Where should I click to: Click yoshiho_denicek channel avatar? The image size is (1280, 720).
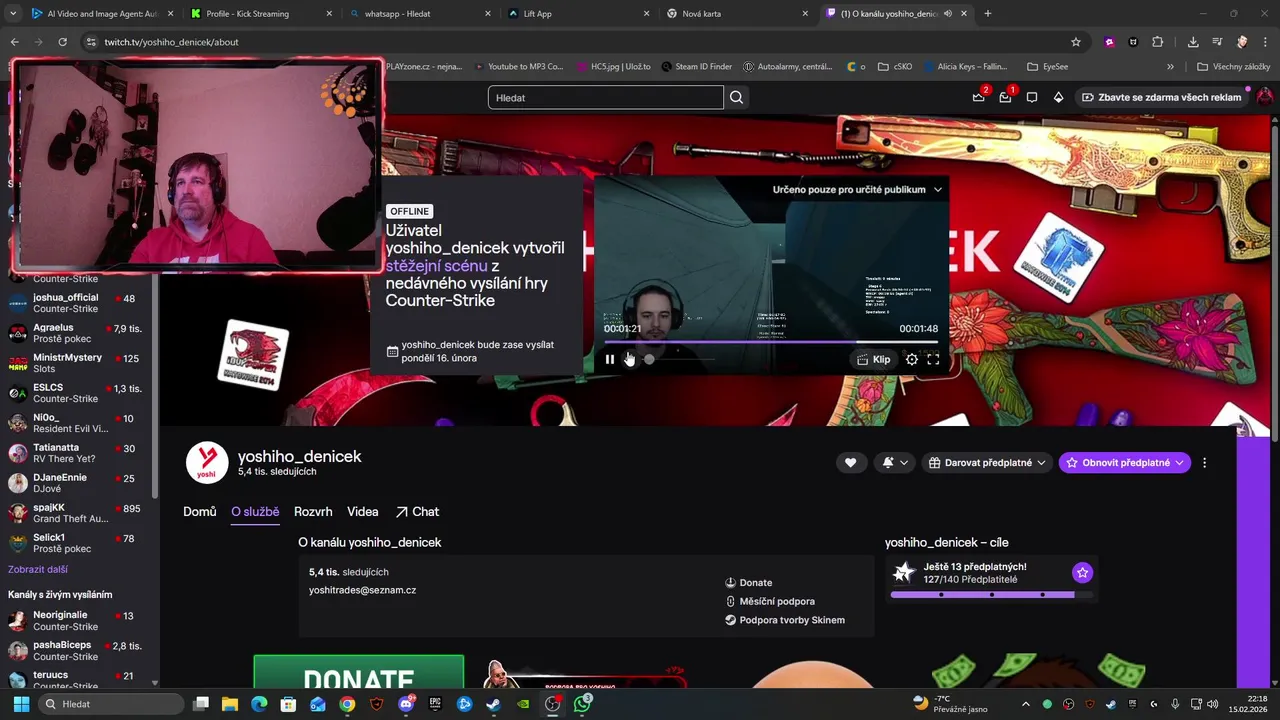click(x=207, y=462)
